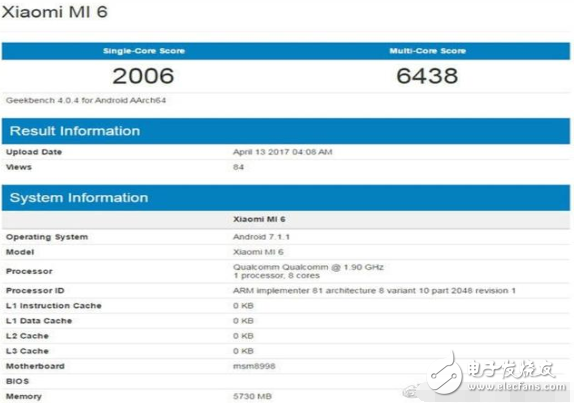Click the Geekbench 4.0.4 for Android text
This screenshot has width=574, height=403.
point(86,100)
